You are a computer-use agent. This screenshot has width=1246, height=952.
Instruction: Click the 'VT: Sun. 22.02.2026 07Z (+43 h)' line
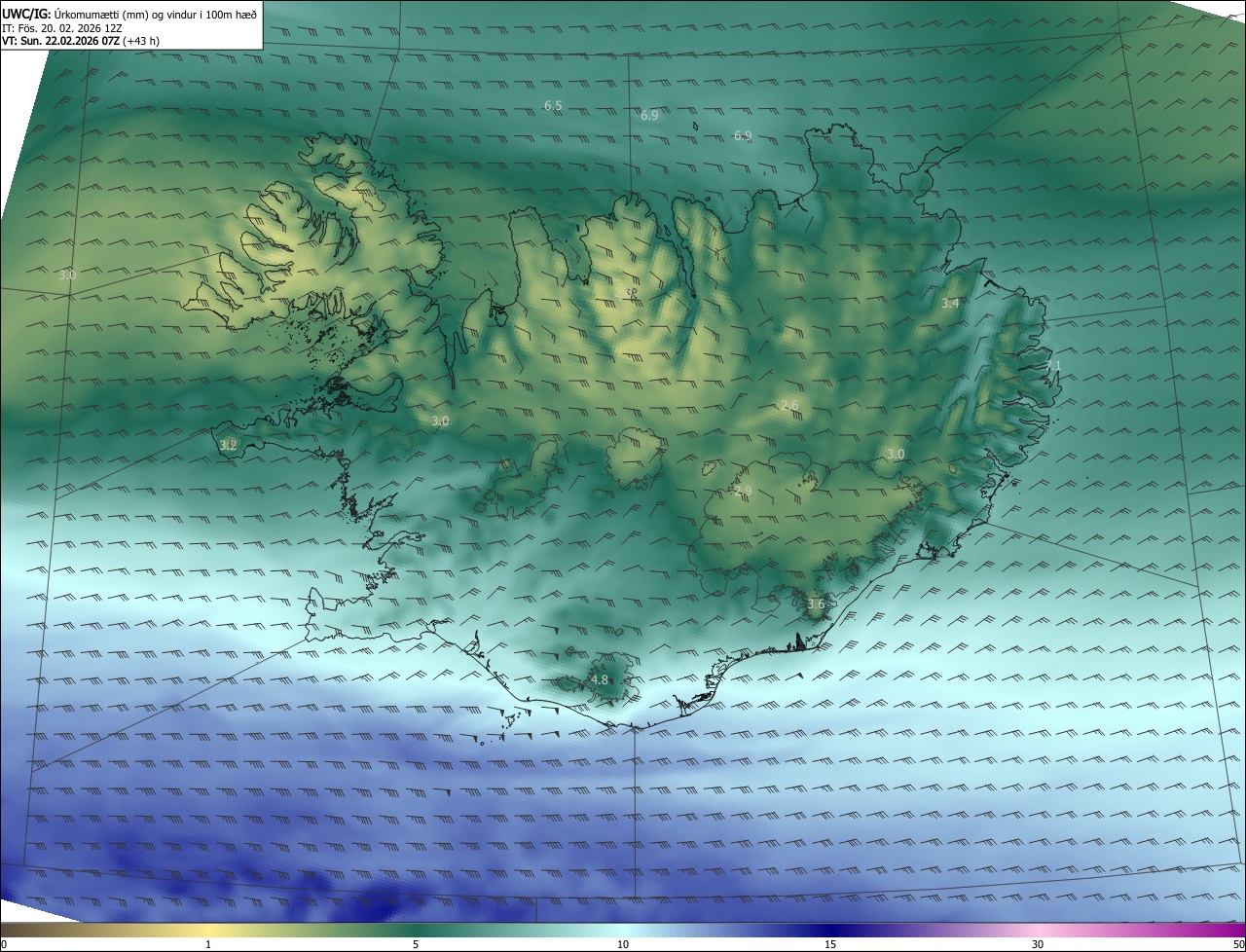coord(83,41)
